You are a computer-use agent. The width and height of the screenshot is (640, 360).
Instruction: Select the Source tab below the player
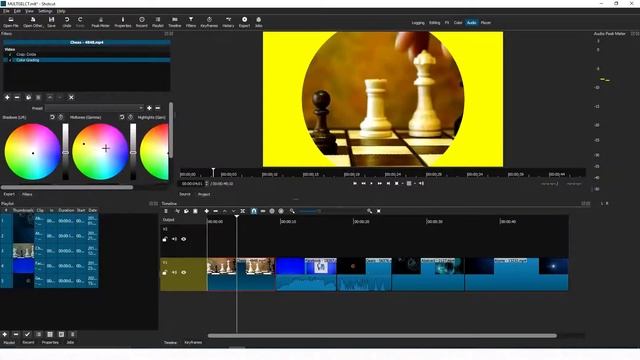coord(185,194)
